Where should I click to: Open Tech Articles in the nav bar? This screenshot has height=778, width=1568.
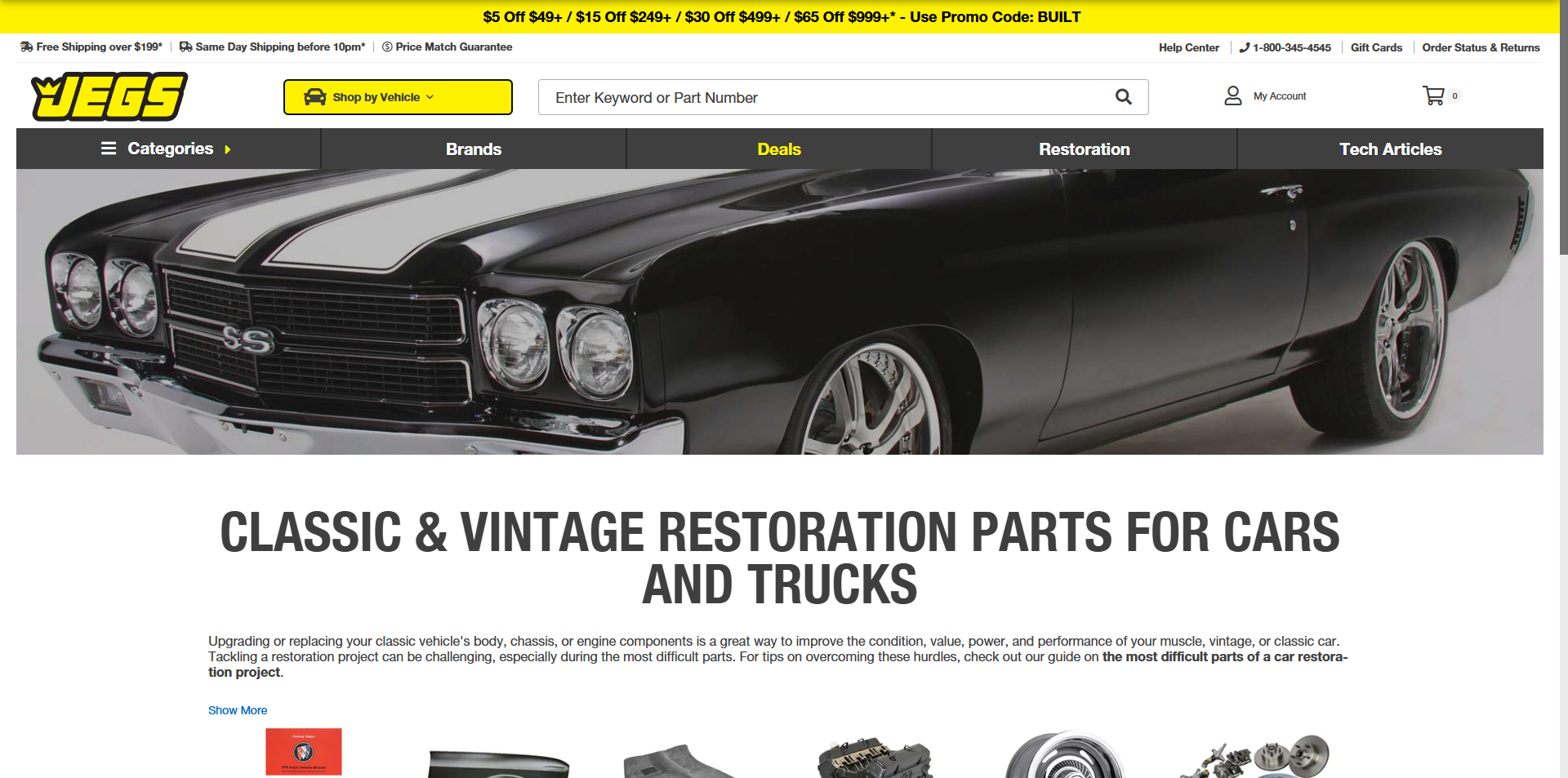pyautogui.click(x=1390, y=149)
